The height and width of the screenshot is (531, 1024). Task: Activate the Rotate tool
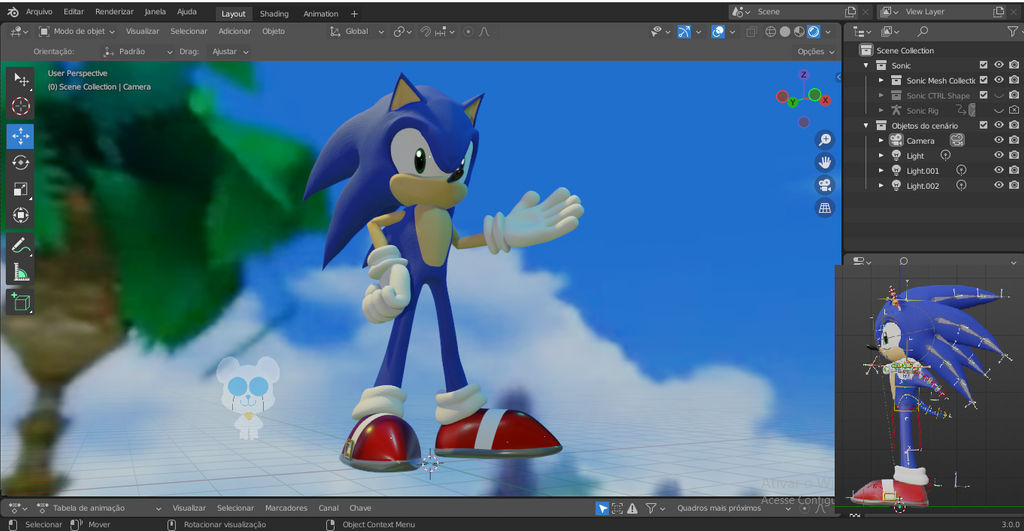[21, 162]
